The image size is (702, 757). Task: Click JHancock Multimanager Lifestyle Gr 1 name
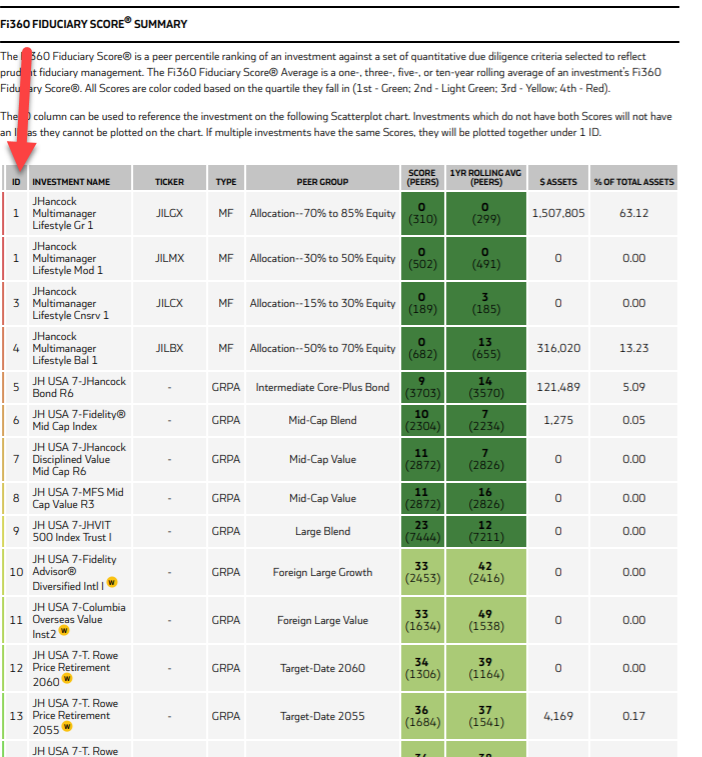(64, 213)
